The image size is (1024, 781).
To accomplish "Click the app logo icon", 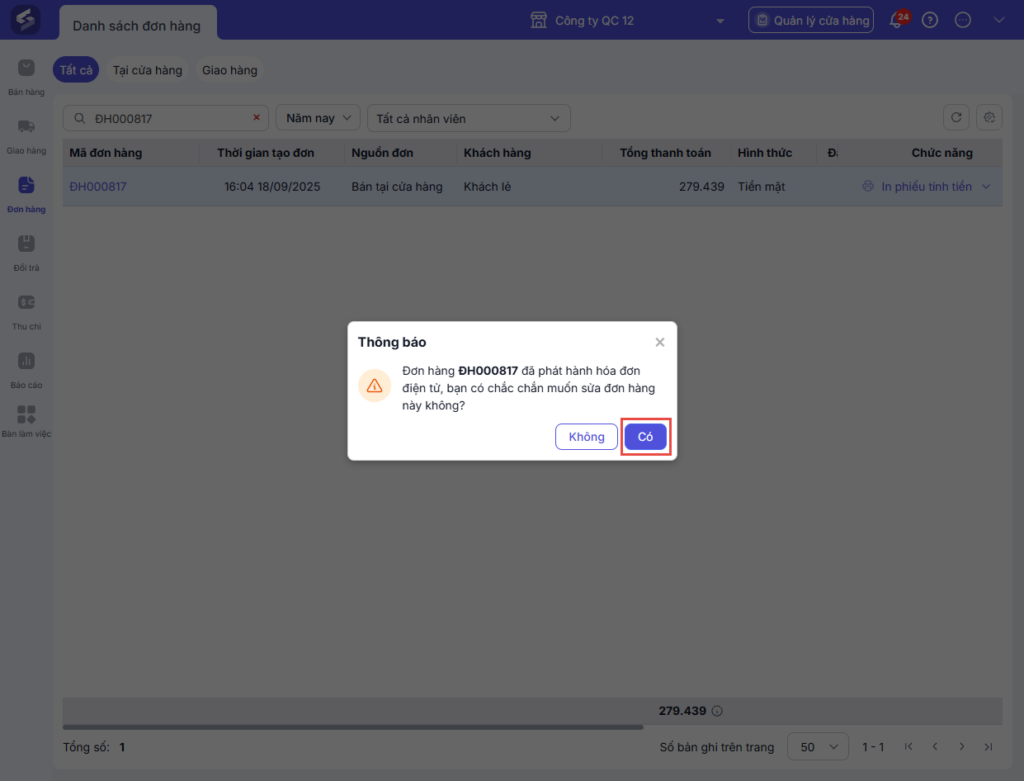I will 25,20.
